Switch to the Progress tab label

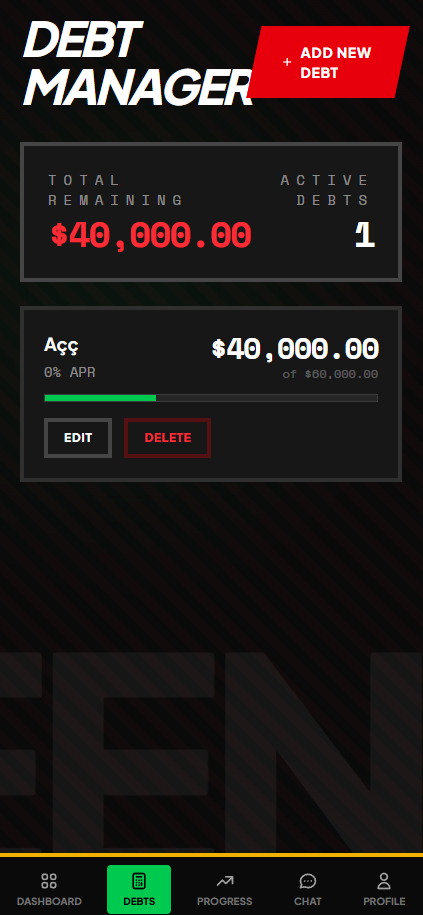click(x=225, y=901)
